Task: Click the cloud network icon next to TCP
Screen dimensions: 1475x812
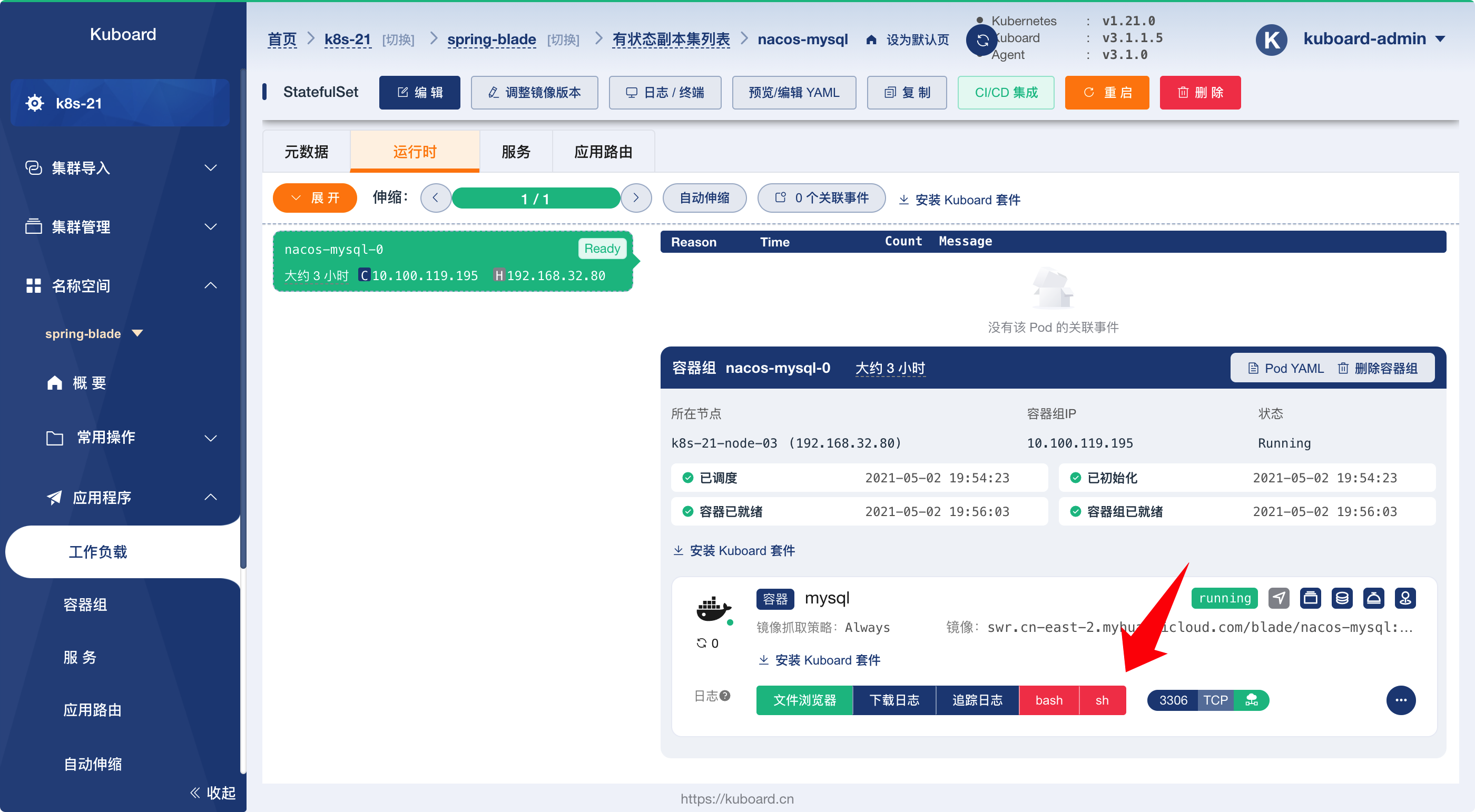Action: point(1252,700)
